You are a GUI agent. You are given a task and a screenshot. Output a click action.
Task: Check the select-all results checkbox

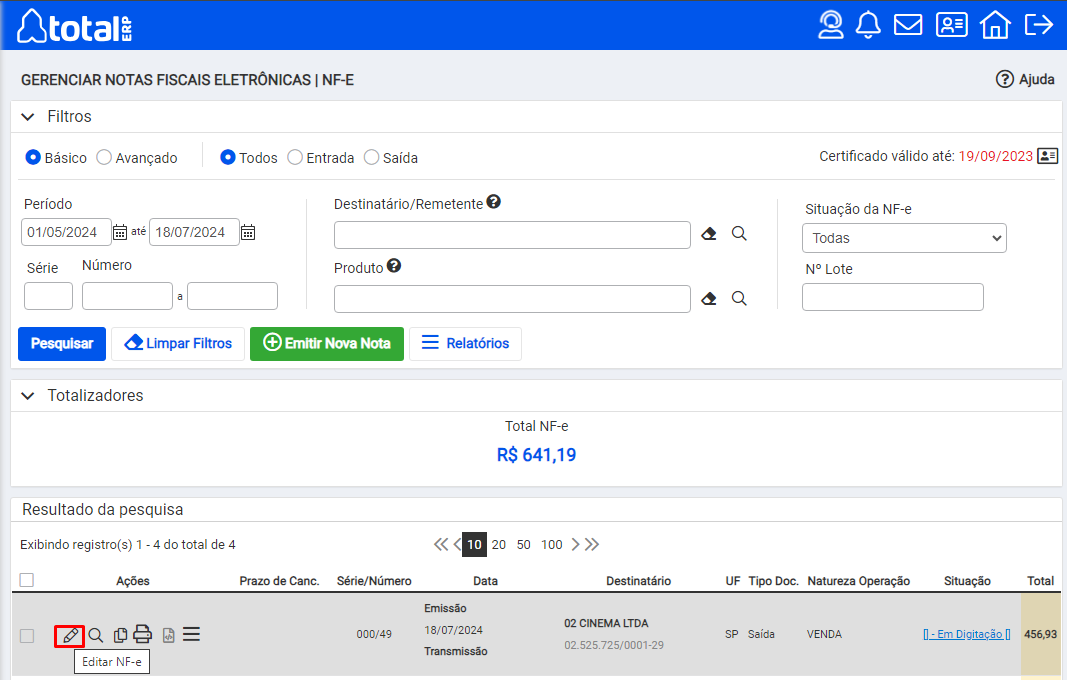[x=27, y=580]
